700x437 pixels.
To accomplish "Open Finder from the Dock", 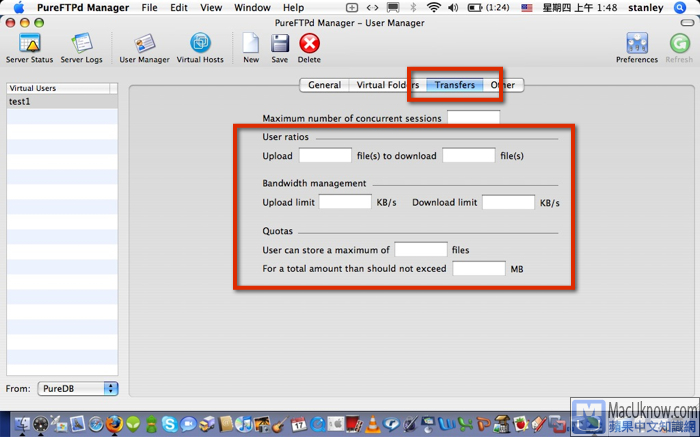I will click(22, 425).
